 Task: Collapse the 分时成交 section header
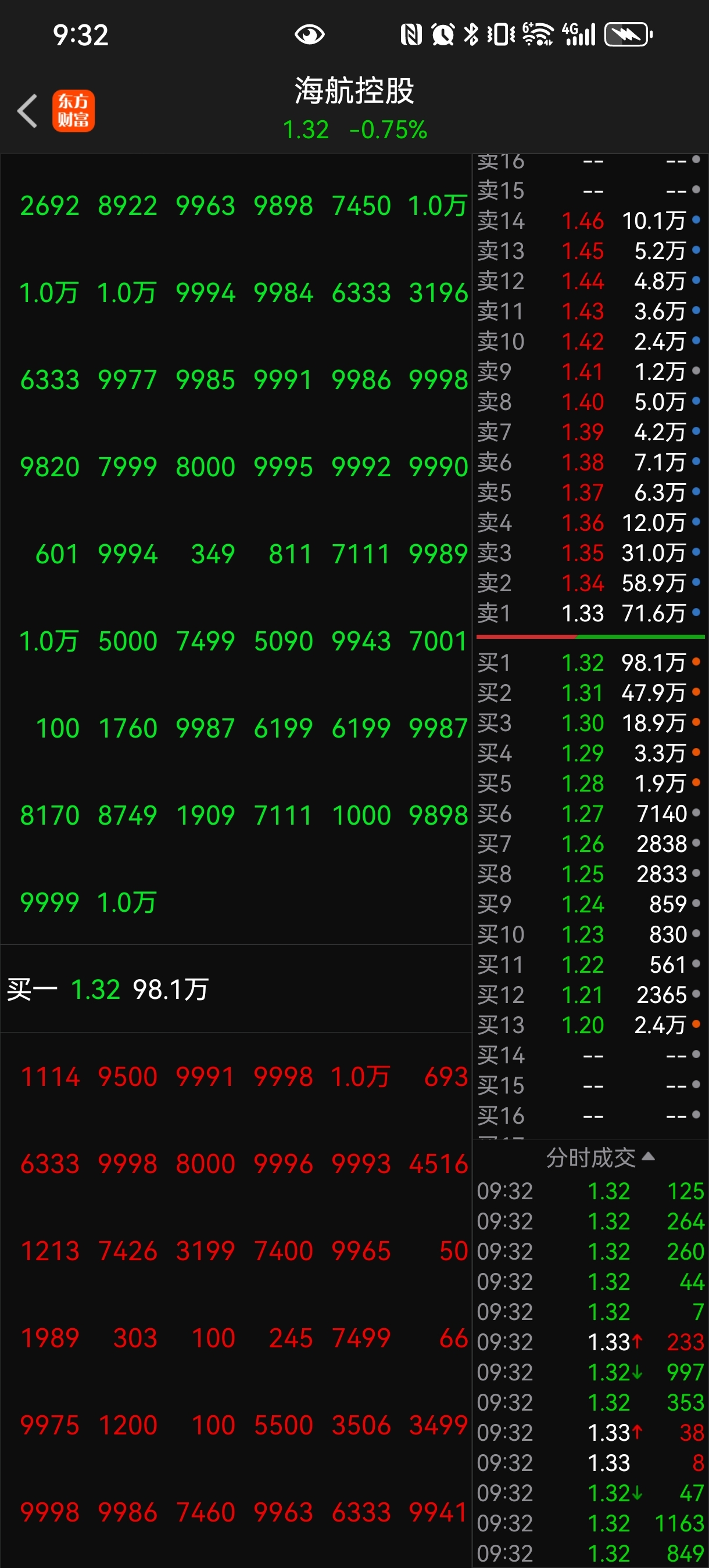(600, 1157)
